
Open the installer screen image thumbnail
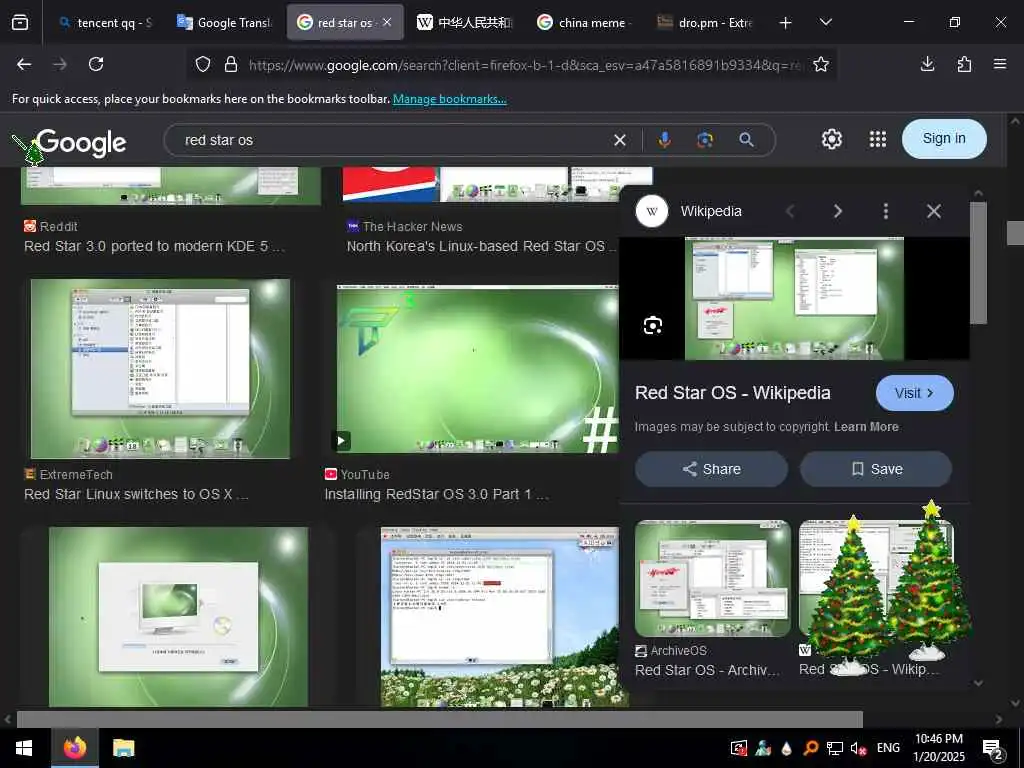[x=178, y=616]
